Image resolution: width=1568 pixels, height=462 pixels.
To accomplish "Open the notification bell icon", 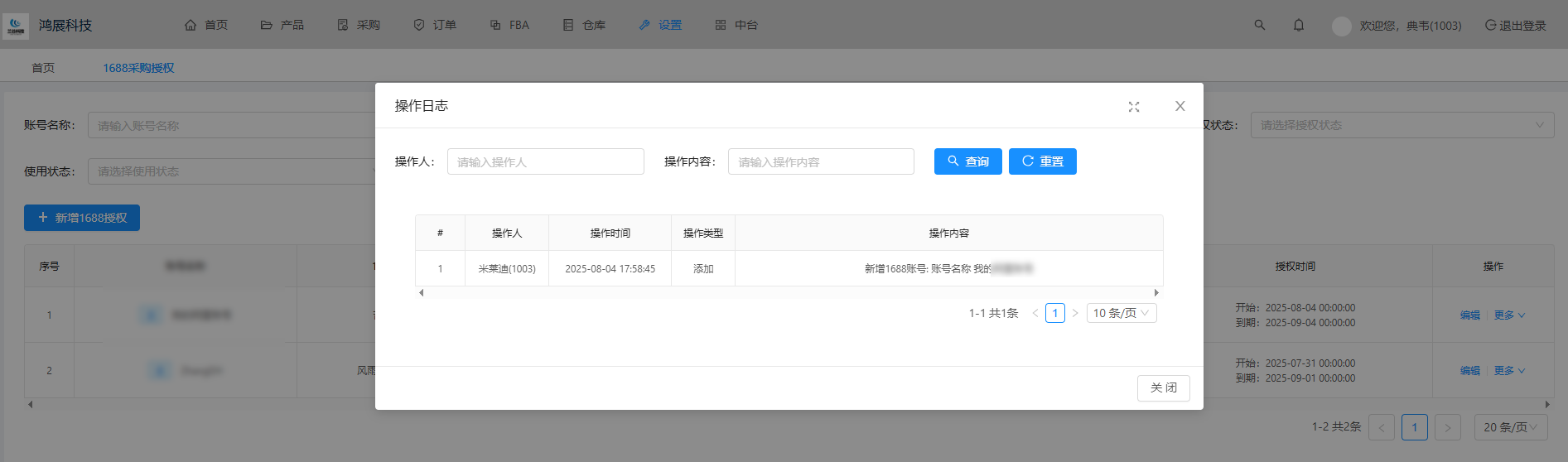I will 1298,25.
